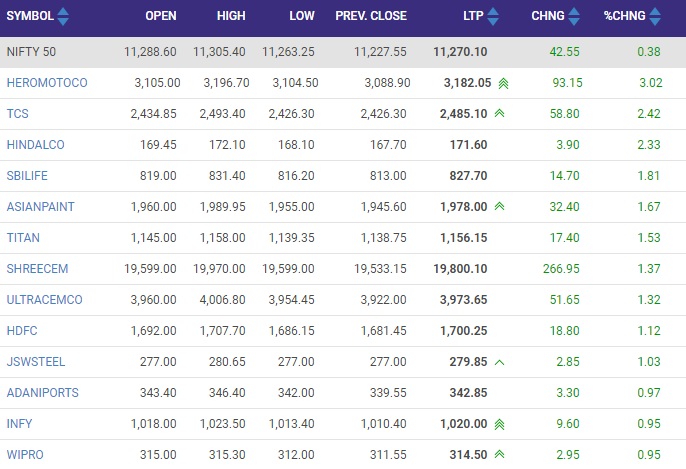Open the HEROMOTOCO stock link
This screenshot has width=686, height=469.
click(x=47, y=83)
